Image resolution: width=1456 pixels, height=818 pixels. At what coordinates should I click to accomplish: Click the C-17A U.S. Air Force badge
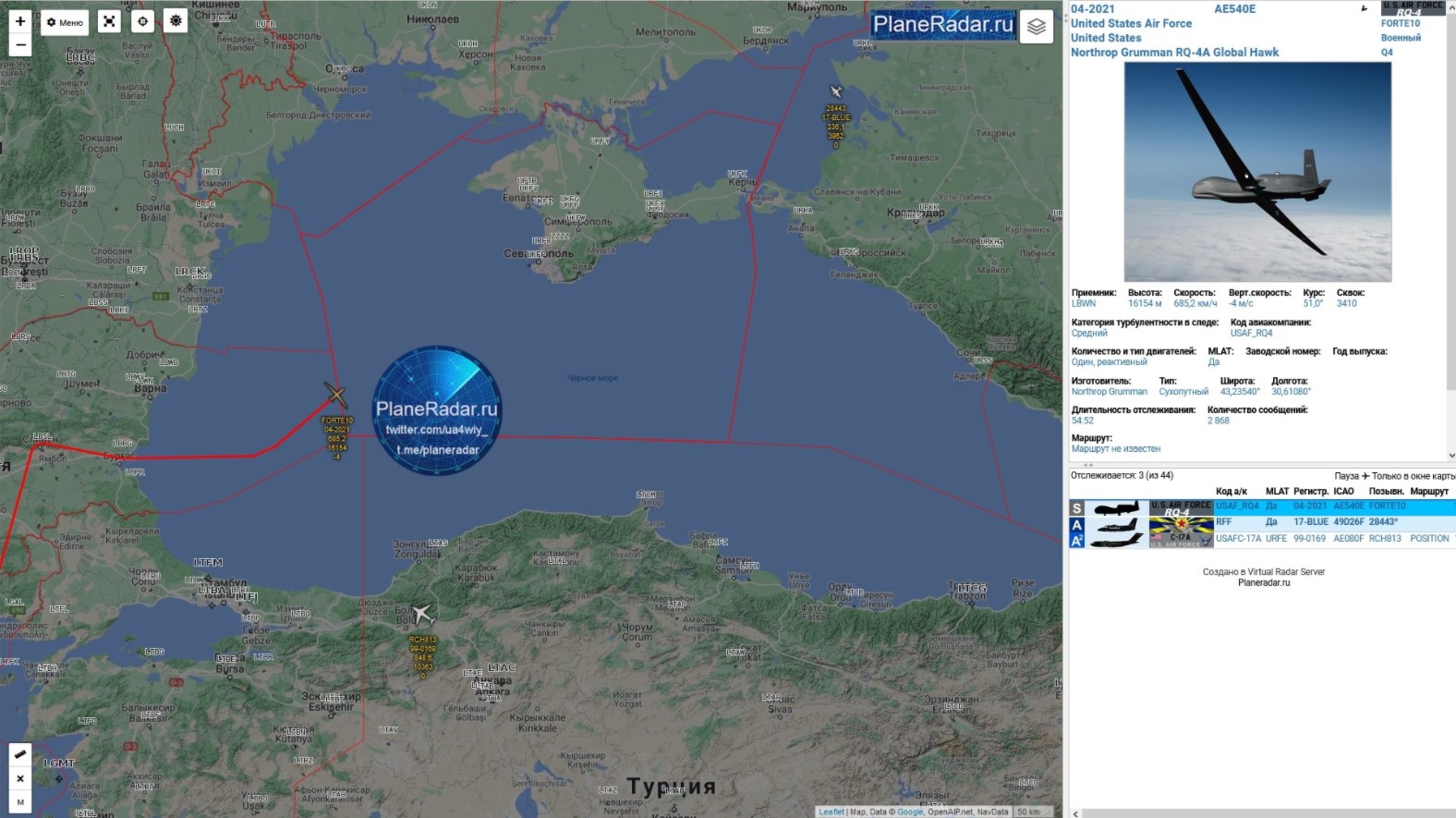pyautogui.click(x=1181, y=540)
